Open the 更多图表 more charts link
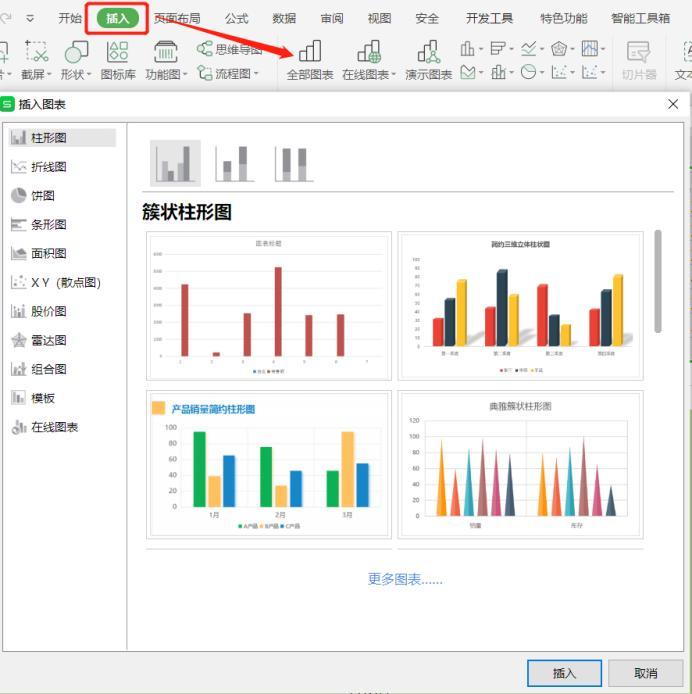The image size is (692, 694). (x=405, y=579)
